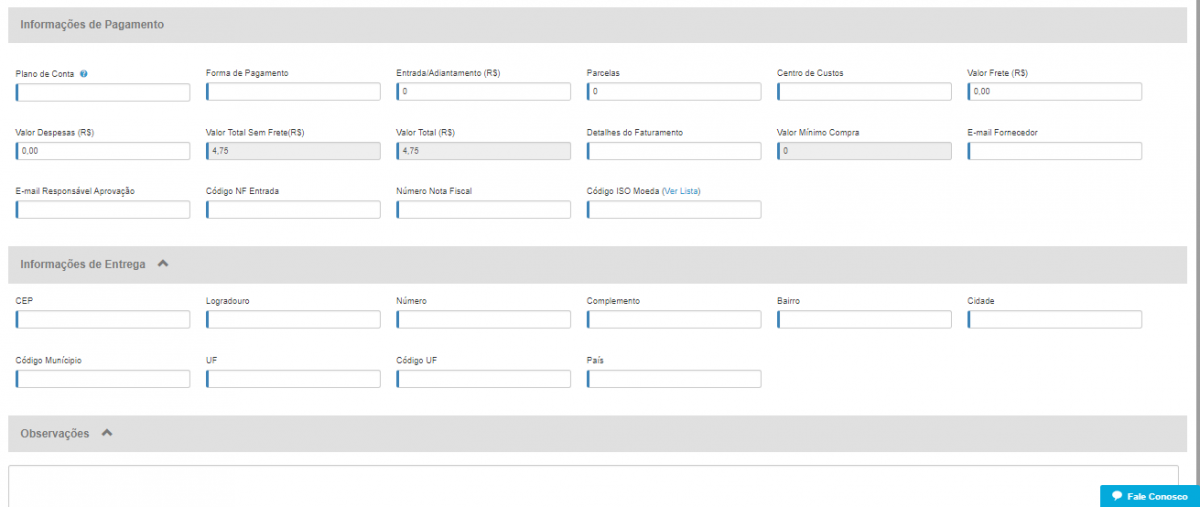The image size is (1200, 507).
Task: Click the Valor Frete (R$) field
Action: [1055, 92]
